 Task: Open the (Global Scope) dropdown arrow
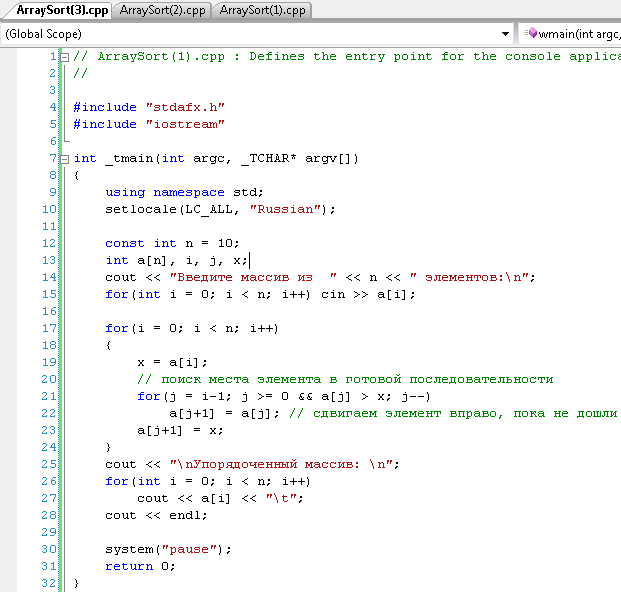[505, 34]
